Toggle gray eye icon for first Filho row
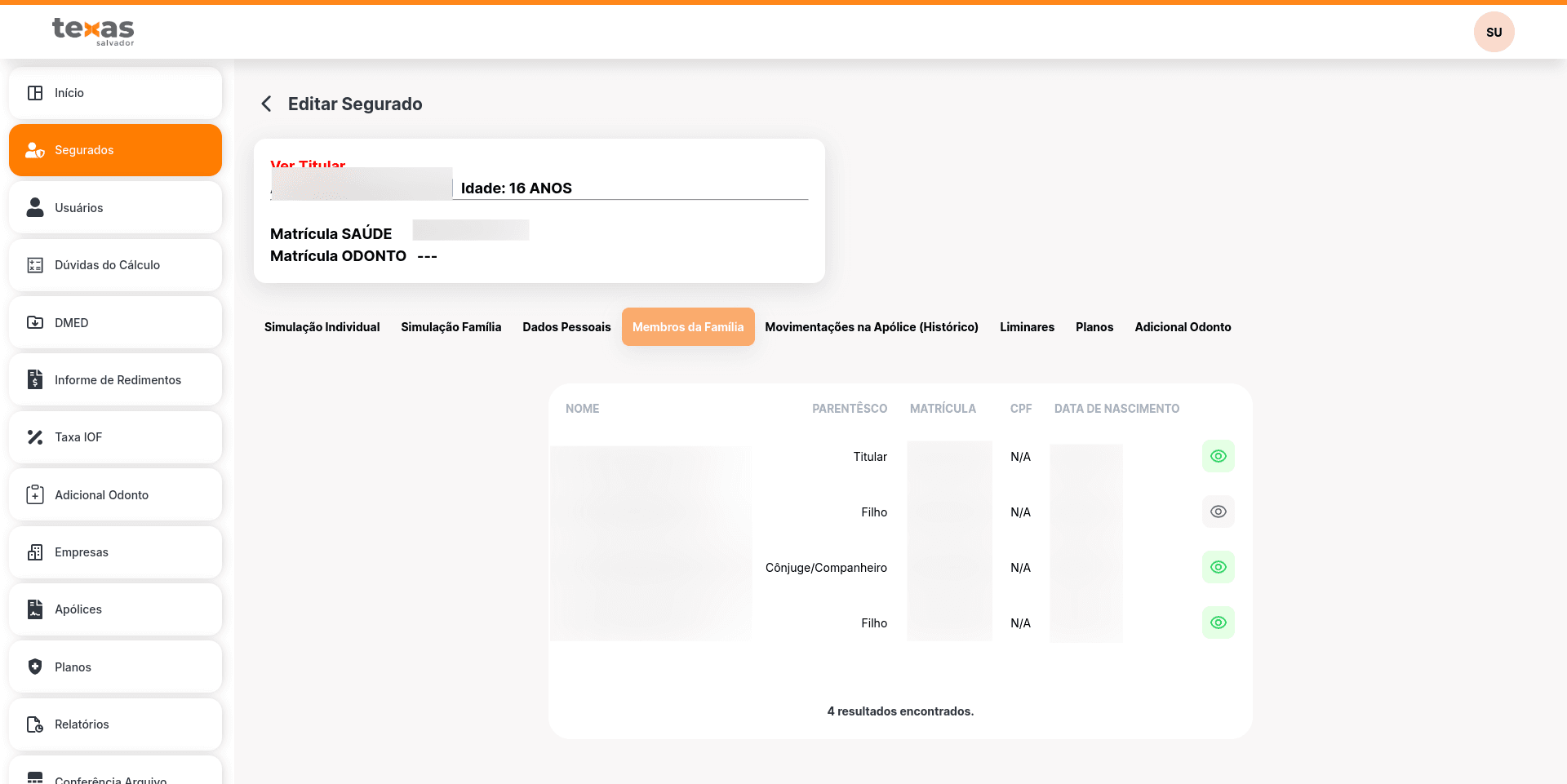The width and height of the screenshot is (1567, 784). (x=1218, y=512)
